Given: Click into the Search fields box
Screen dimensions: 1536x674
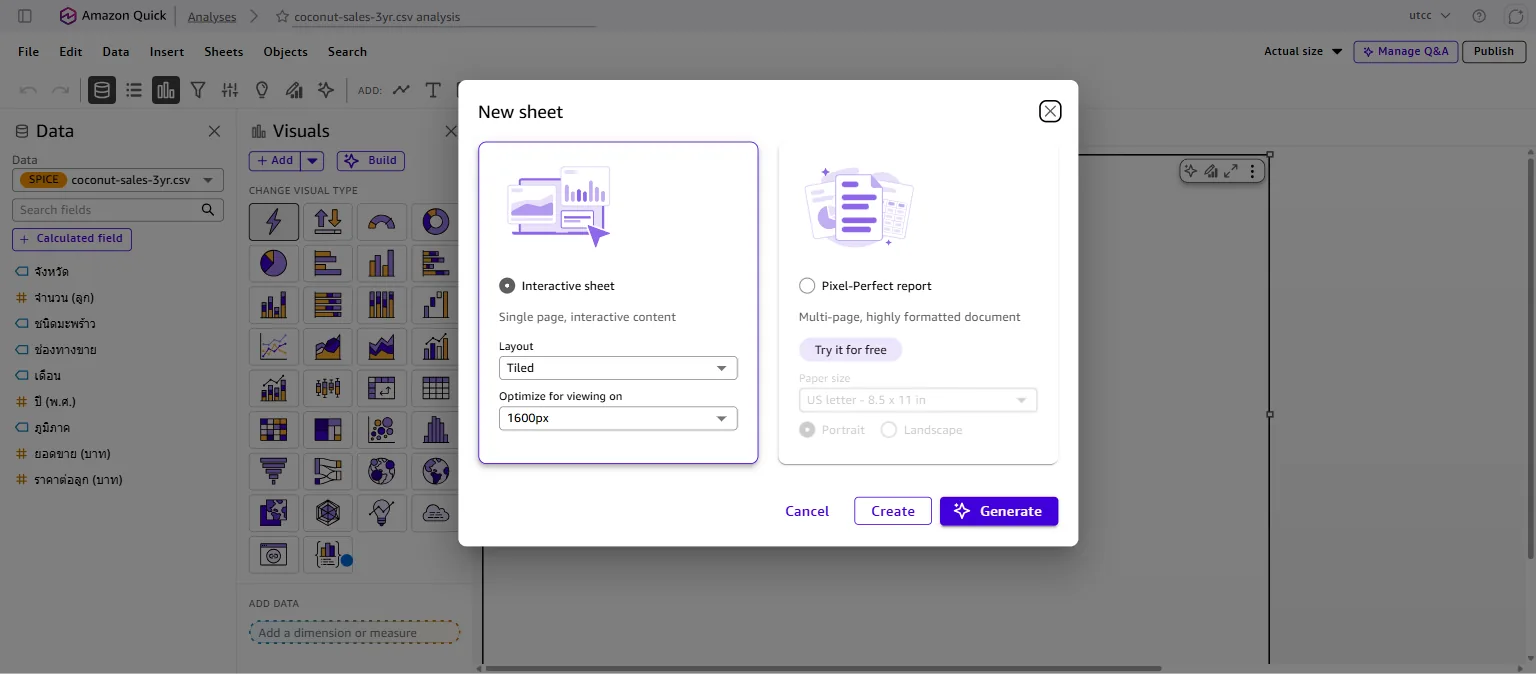Looking at the screenshot, I should 117,210.
